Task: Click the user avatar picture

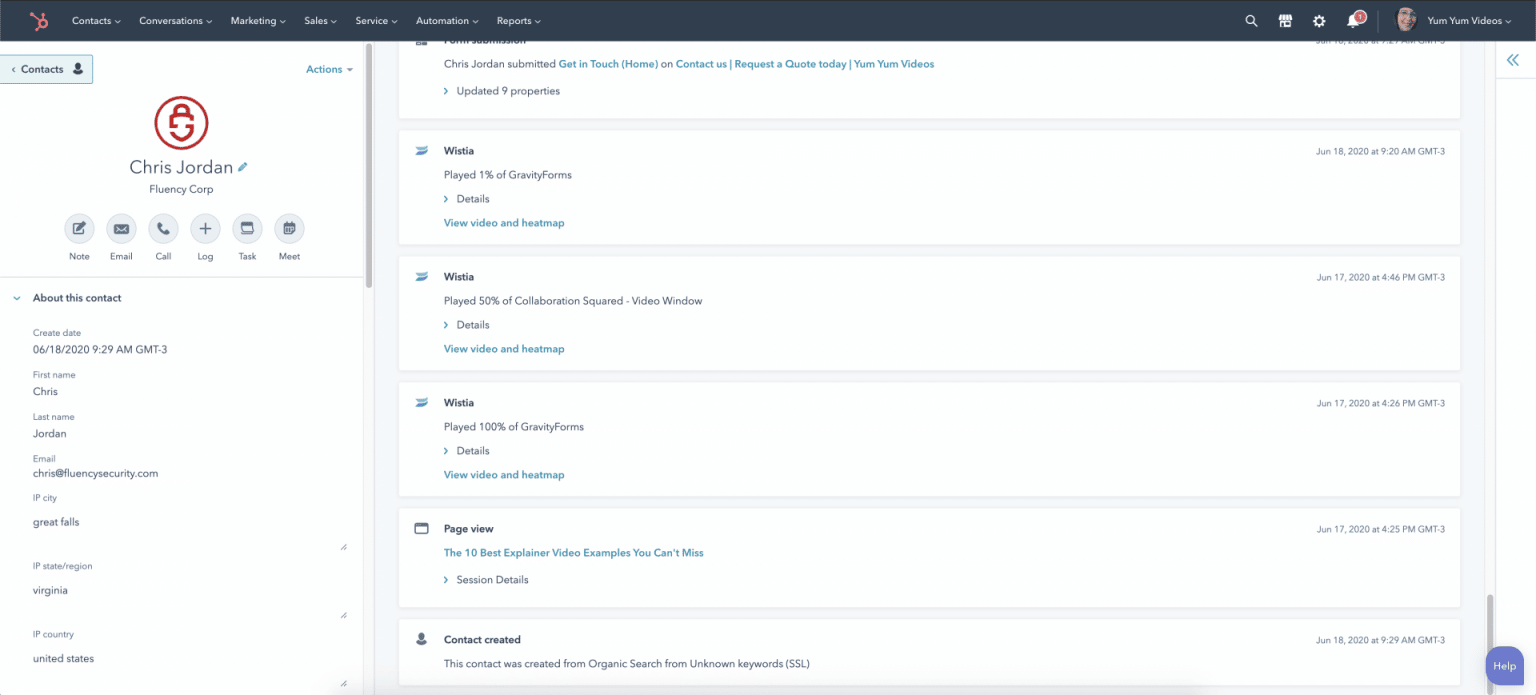Action: (x=1406, y=20)
